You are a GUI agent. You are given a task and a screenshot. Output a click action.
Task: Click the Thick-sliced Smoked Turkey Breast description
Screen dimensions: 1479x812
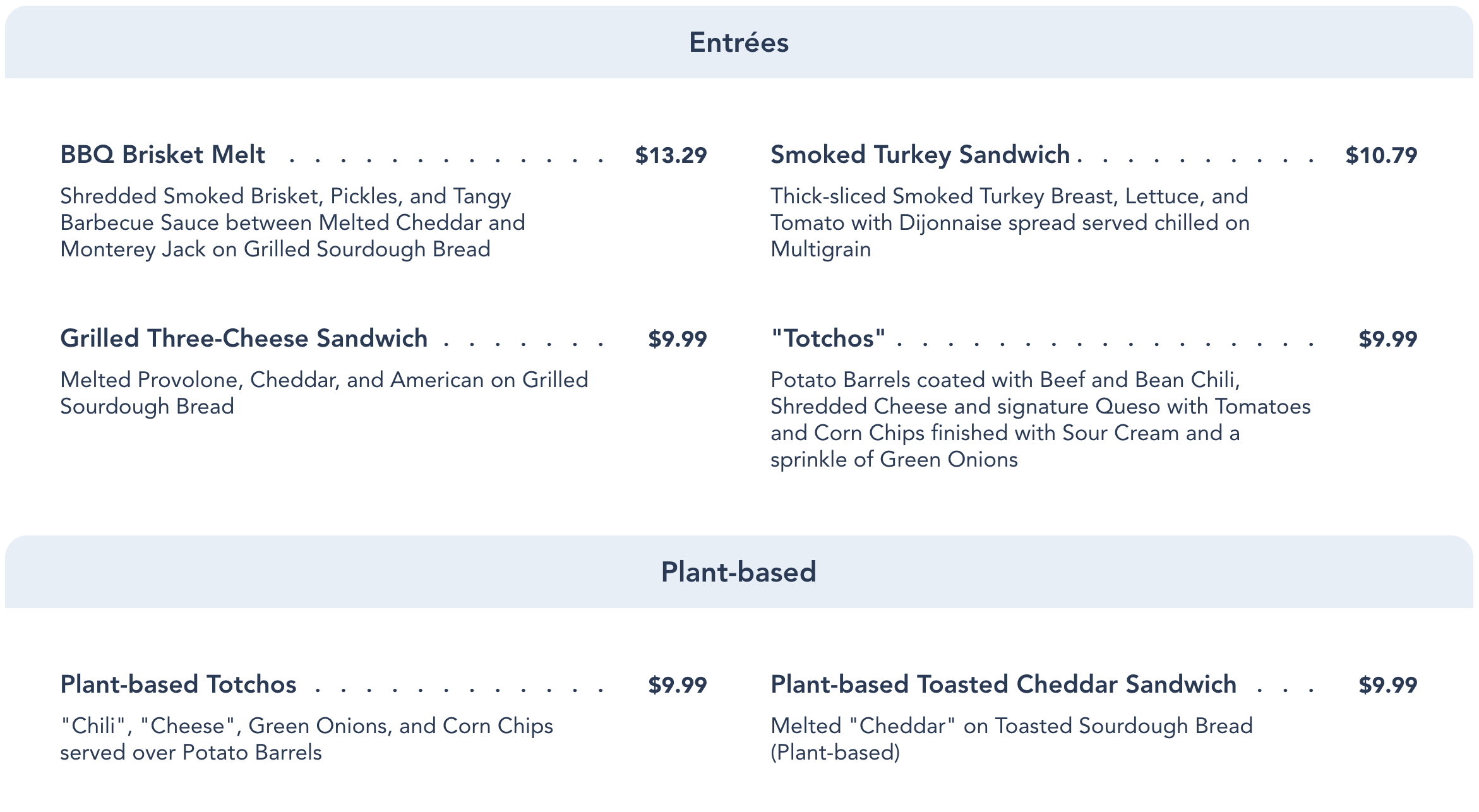tap(1009, 223)
